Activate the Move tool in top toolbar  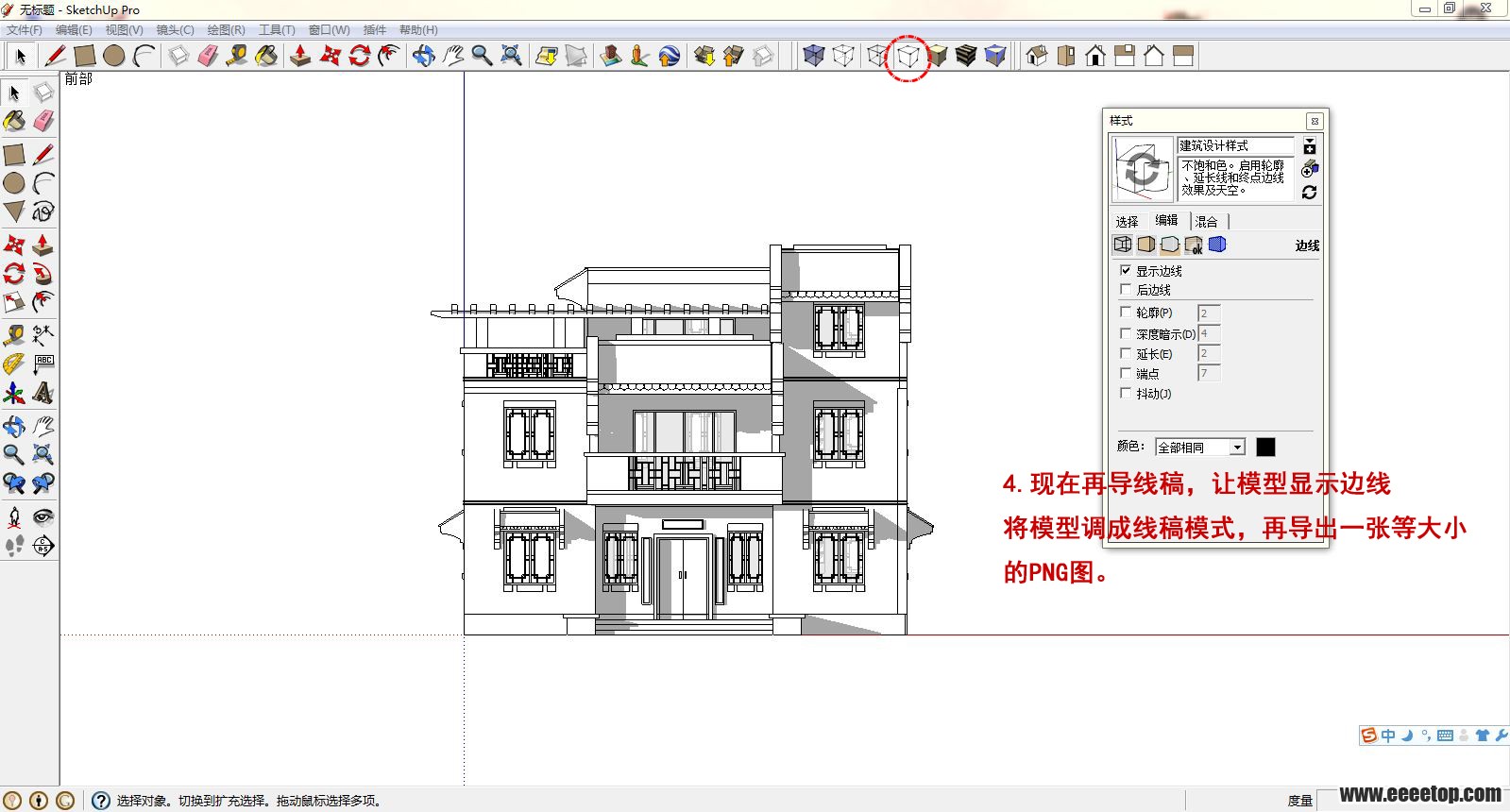pos(330,56)
